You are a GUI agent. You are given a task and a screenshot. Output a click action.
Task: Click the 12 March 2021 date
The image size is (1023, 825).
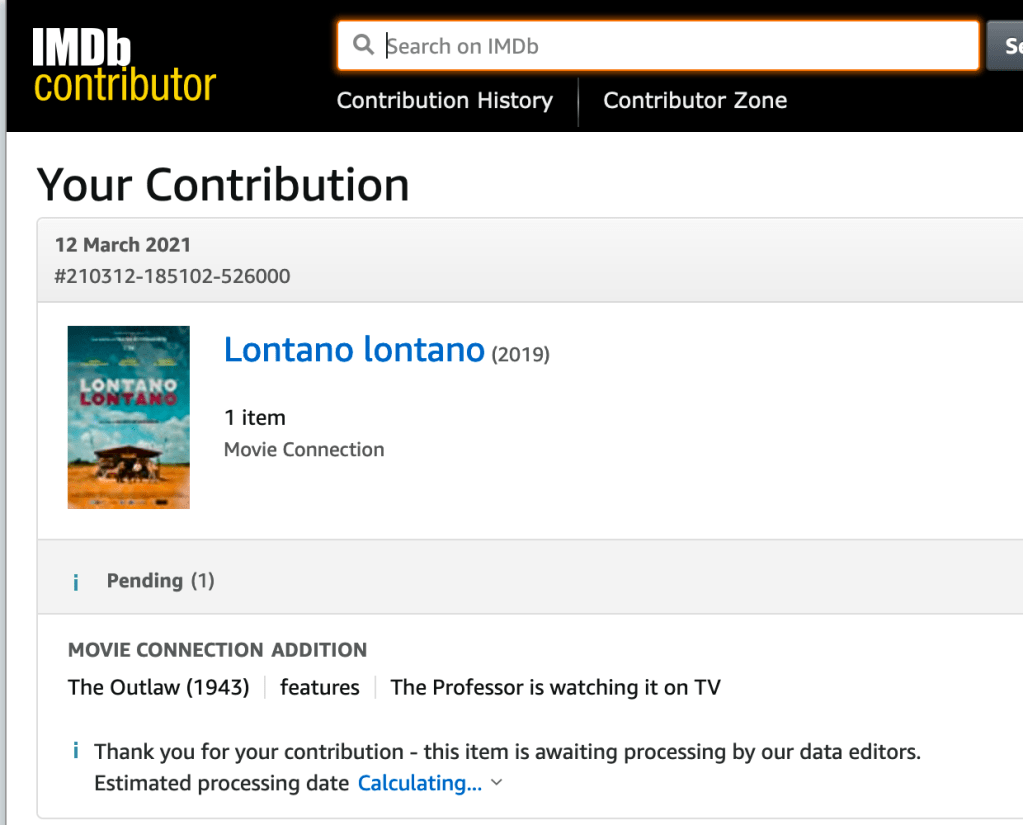click(122, 245)
